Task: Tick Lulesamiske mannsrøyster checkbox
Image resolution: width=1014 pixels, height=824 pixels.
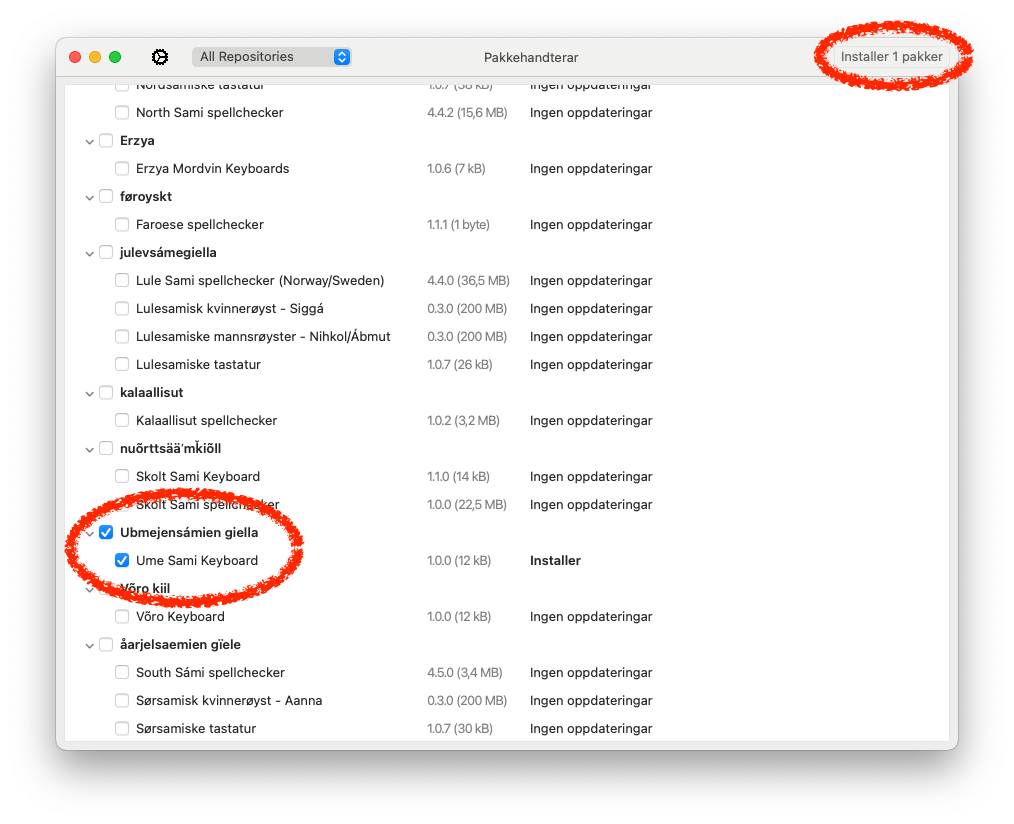Action: [122, 336]
